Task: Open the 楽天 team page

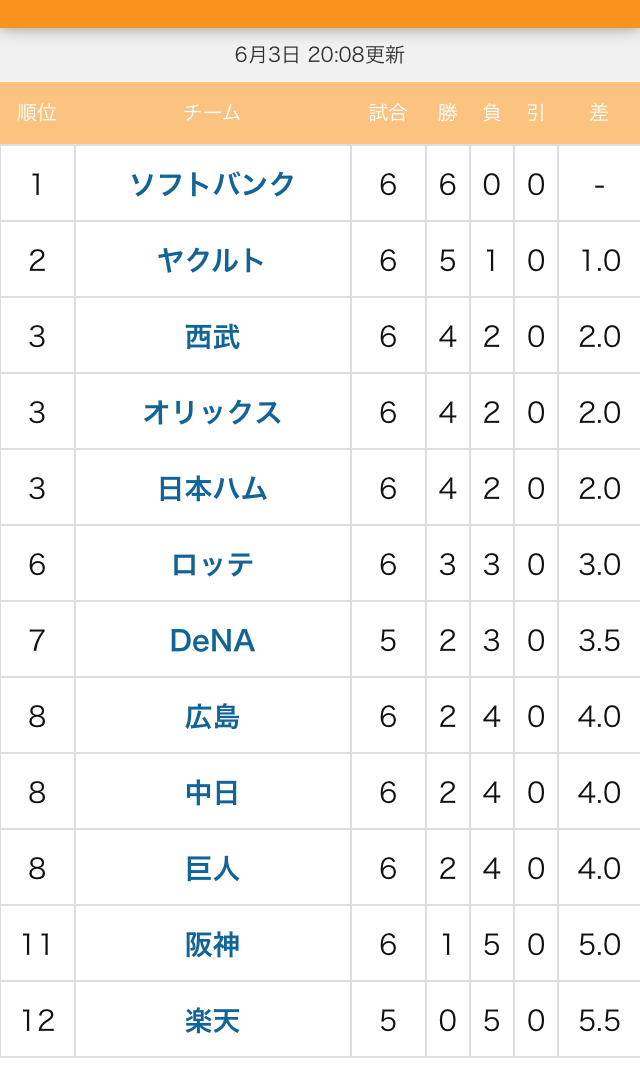Action: coord(212,1021)
